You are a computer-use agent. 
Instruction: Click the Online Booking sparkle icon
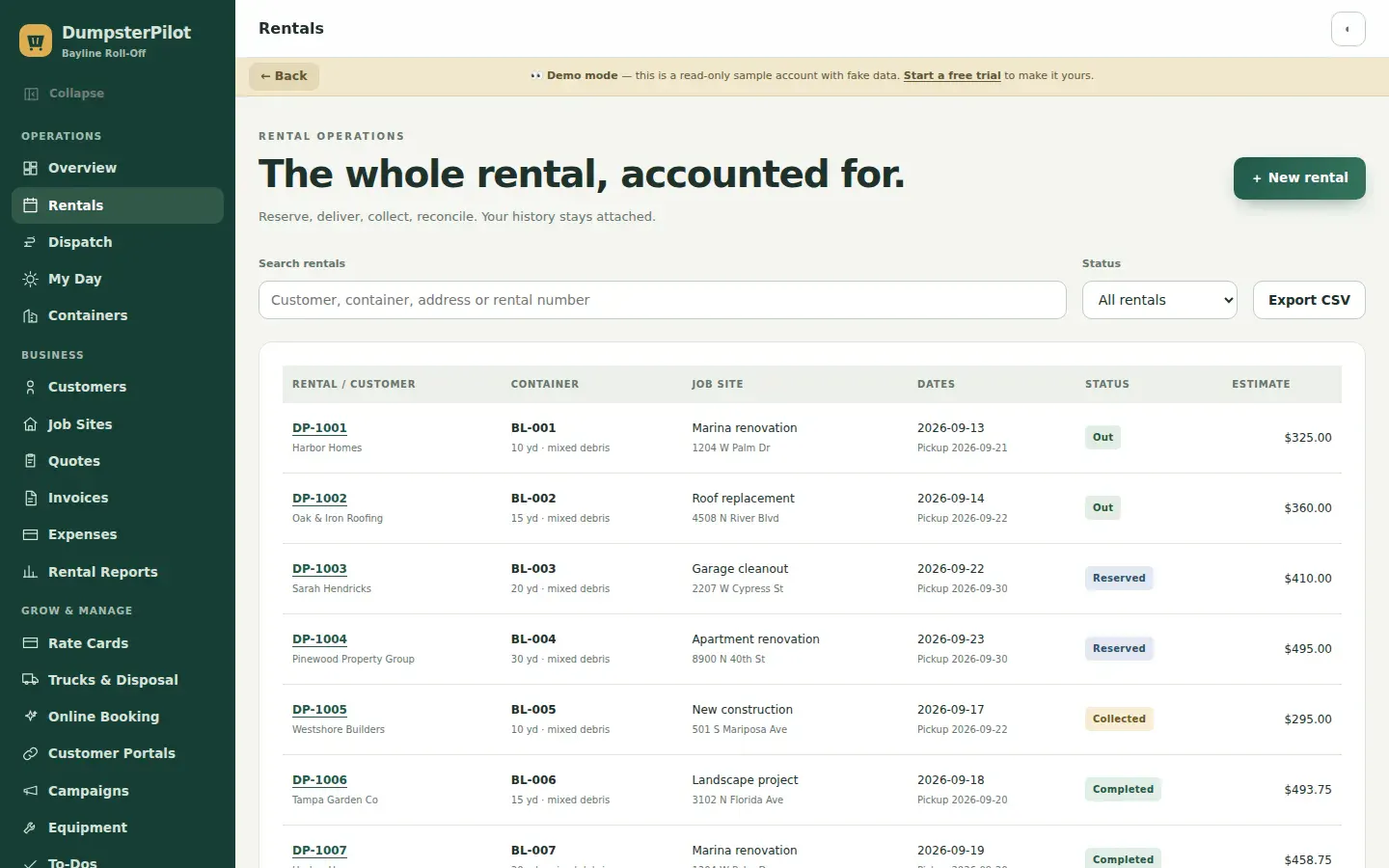31,717
